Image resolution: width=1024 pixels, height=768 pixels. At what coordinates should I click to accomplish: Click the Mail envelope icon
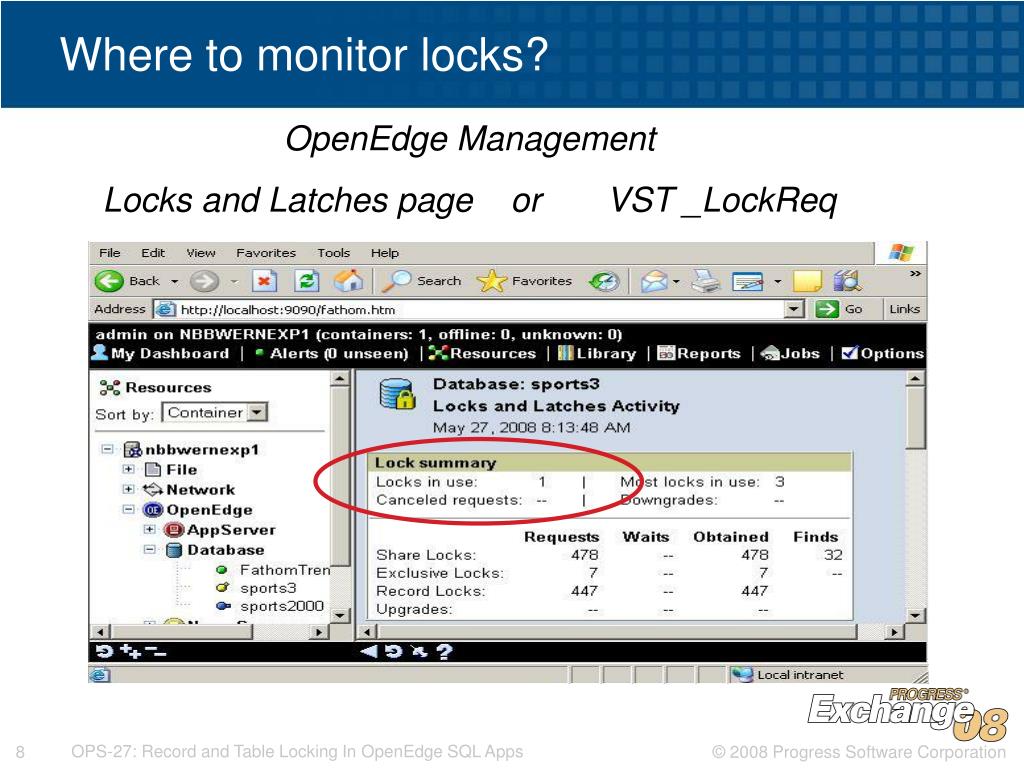point(654,281)
